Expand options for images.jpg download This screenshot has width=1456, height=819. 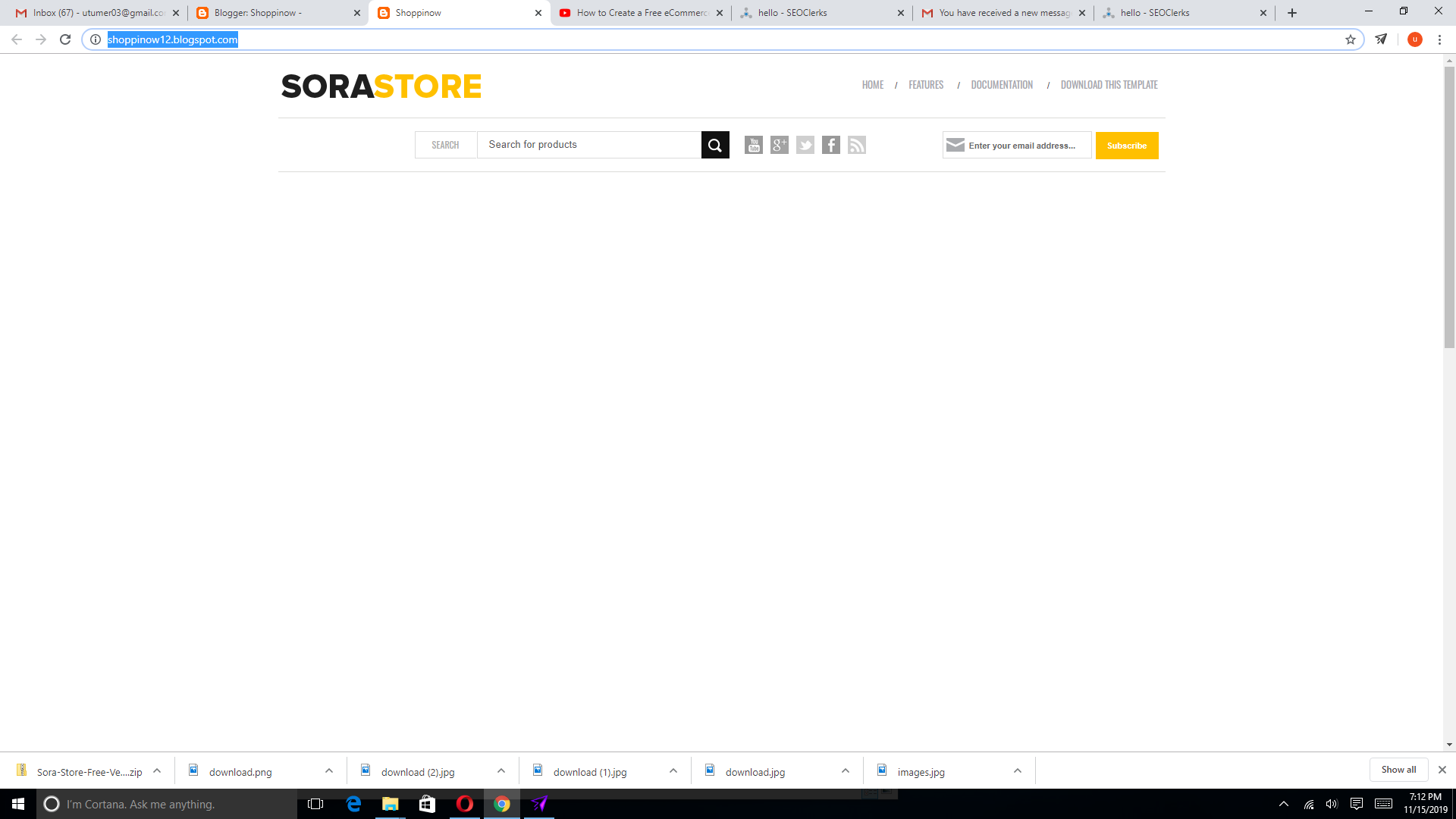pyautogui.click(x=1016, y=770)
